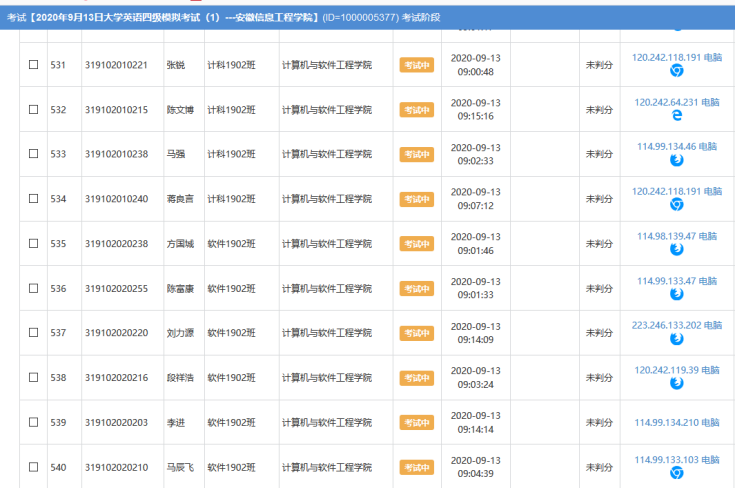Click the 考试中 status badge for 张锐
The width and height of the screenshot is (736, 489).
[x=416, y=65]
